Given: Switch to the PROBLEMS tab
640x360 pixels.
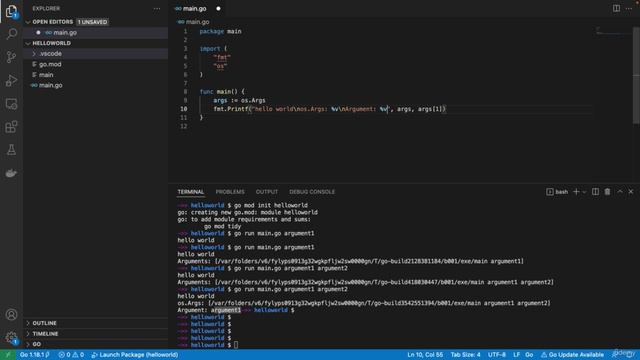Looking at the screenshot, I should (x=230, y=192).
